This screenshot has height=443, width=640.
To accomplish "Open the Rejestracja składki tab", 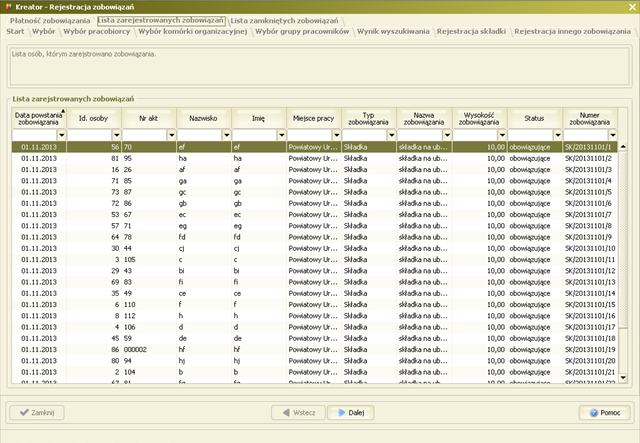I will click(471, 31).
